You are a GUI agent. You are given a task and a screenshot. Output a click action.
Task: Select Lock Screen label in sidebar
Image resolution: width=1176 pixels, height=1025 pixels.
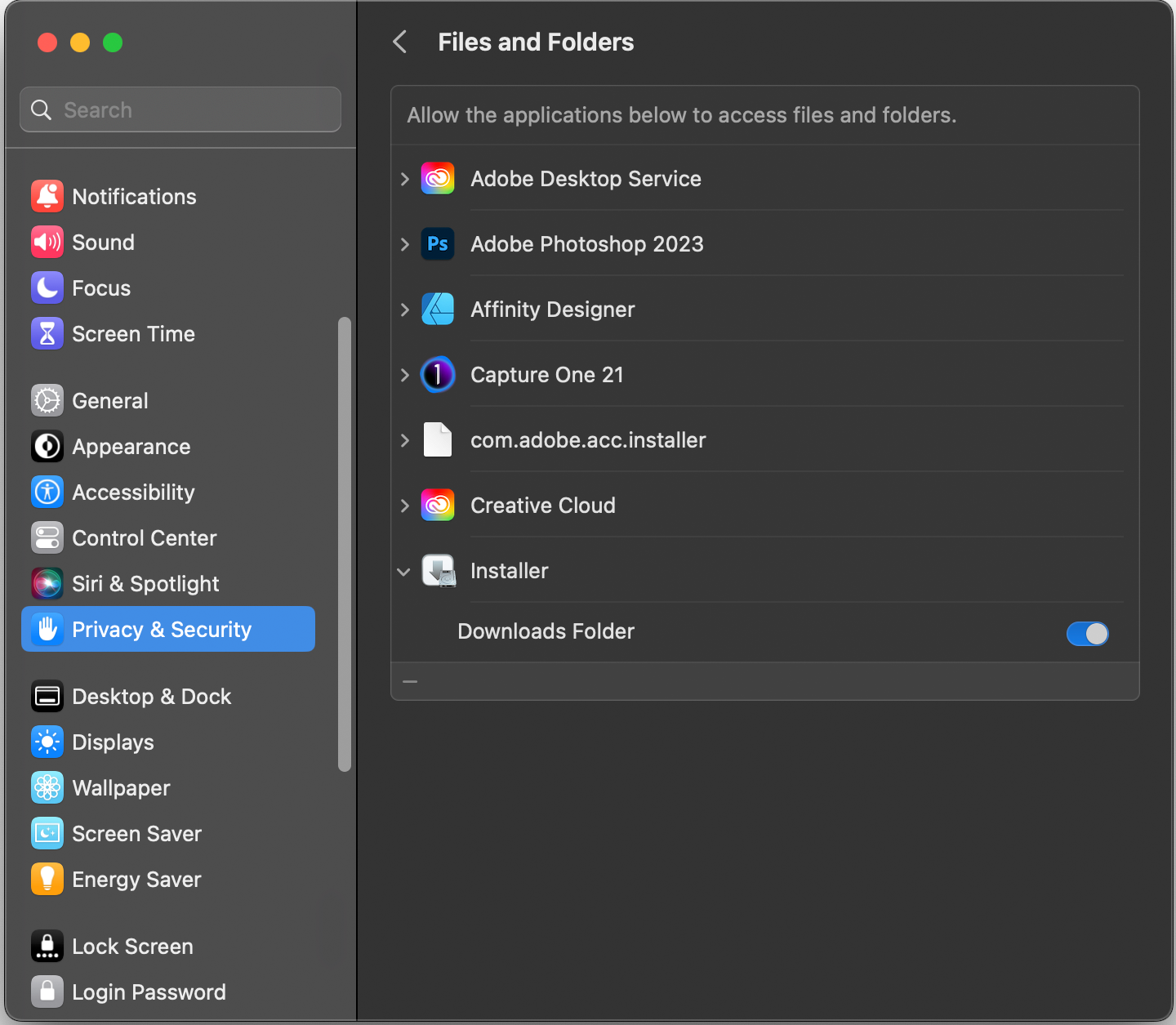[132, 947]
